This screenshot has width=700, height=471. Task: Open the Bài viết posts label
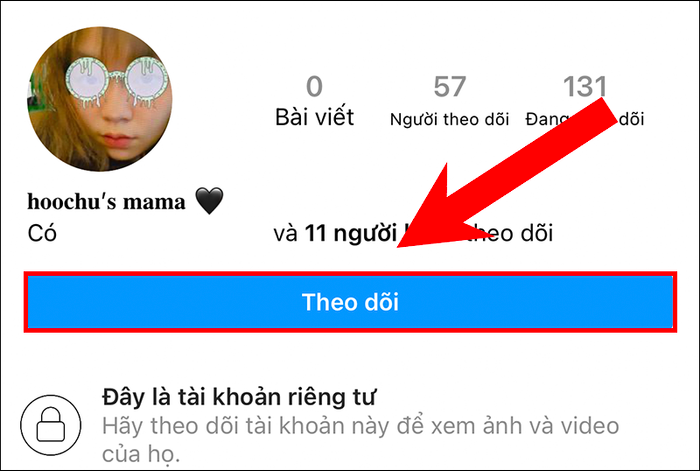[314, 117]
